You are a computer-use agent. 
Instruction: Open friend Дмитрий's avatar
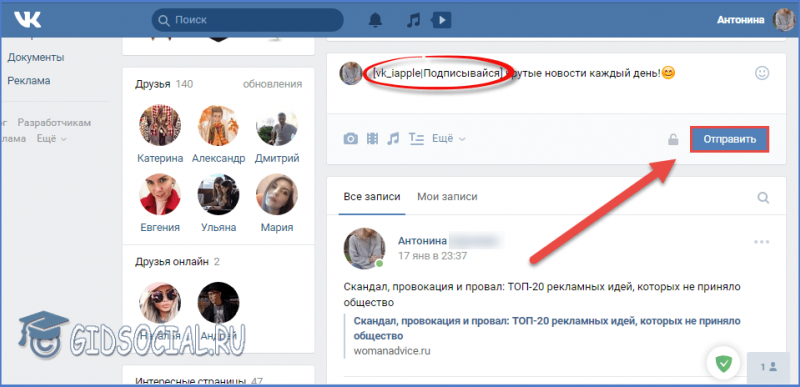tap(277, 126)
